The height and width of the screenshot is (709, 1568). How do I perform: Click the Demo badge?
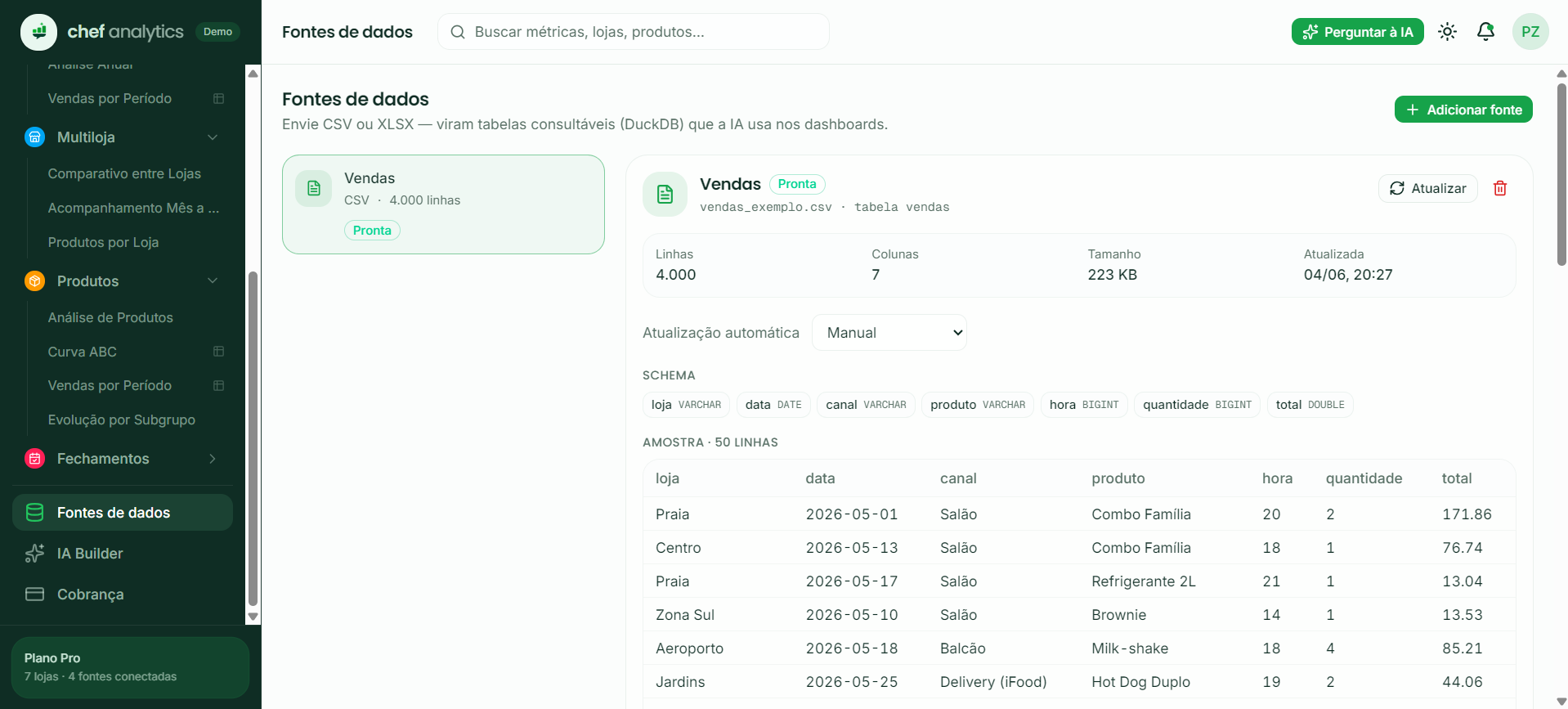click(x=217, y=32)
